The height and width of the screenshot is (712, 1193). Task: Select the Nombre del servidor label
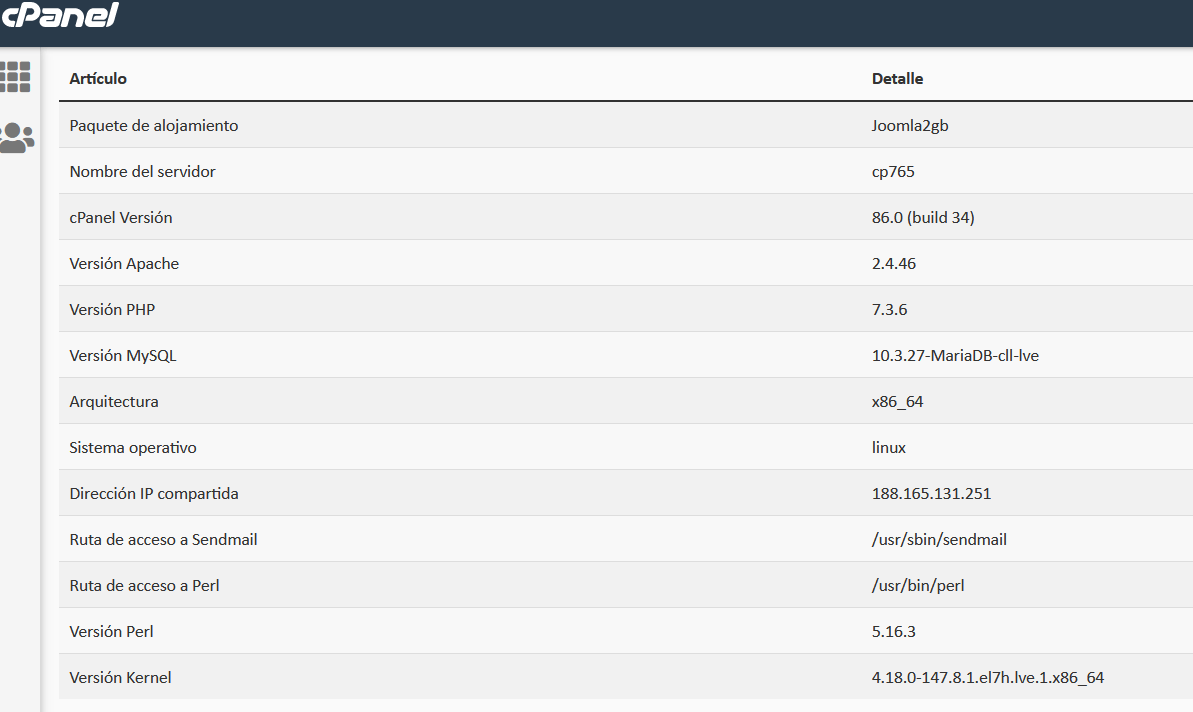click(142, 172)
